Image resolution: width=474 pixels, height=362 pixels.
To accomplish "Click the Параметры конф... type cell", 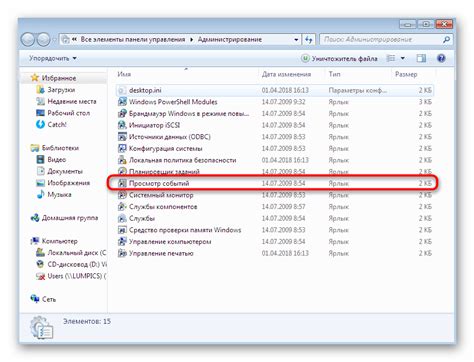I will (x=357, y=90).
